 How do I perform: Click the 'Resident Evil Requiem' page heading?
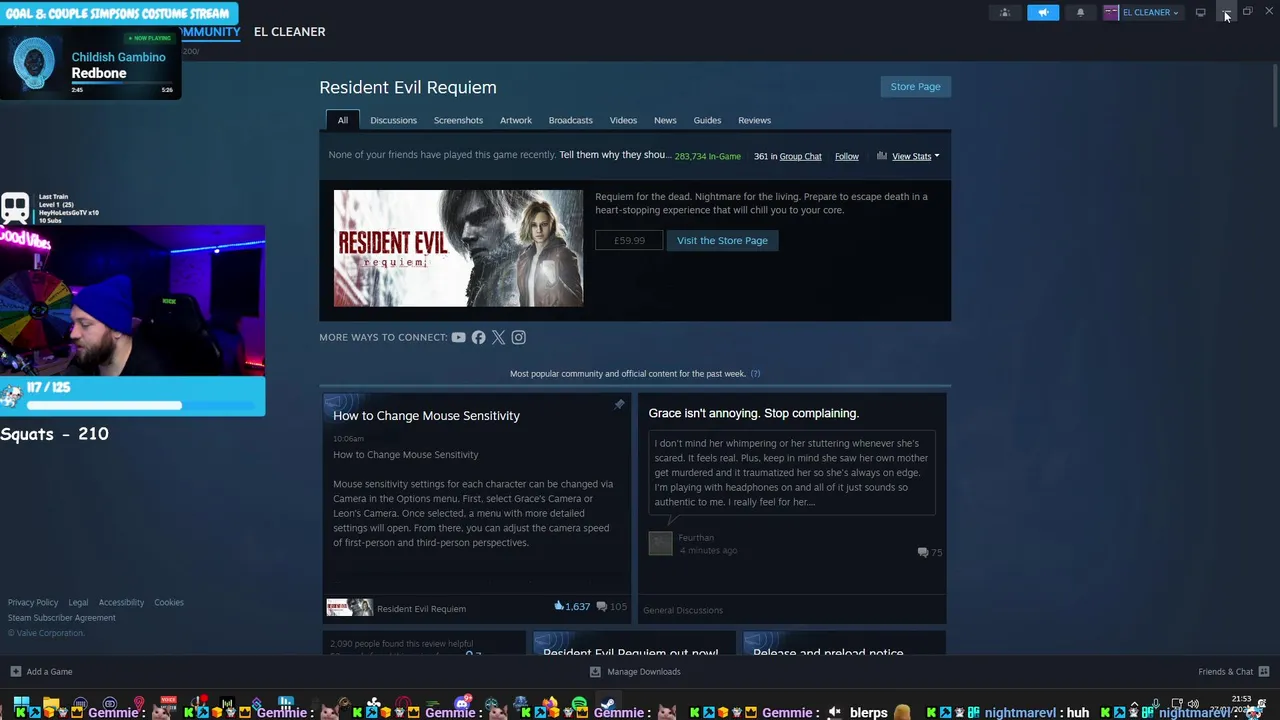408,87
